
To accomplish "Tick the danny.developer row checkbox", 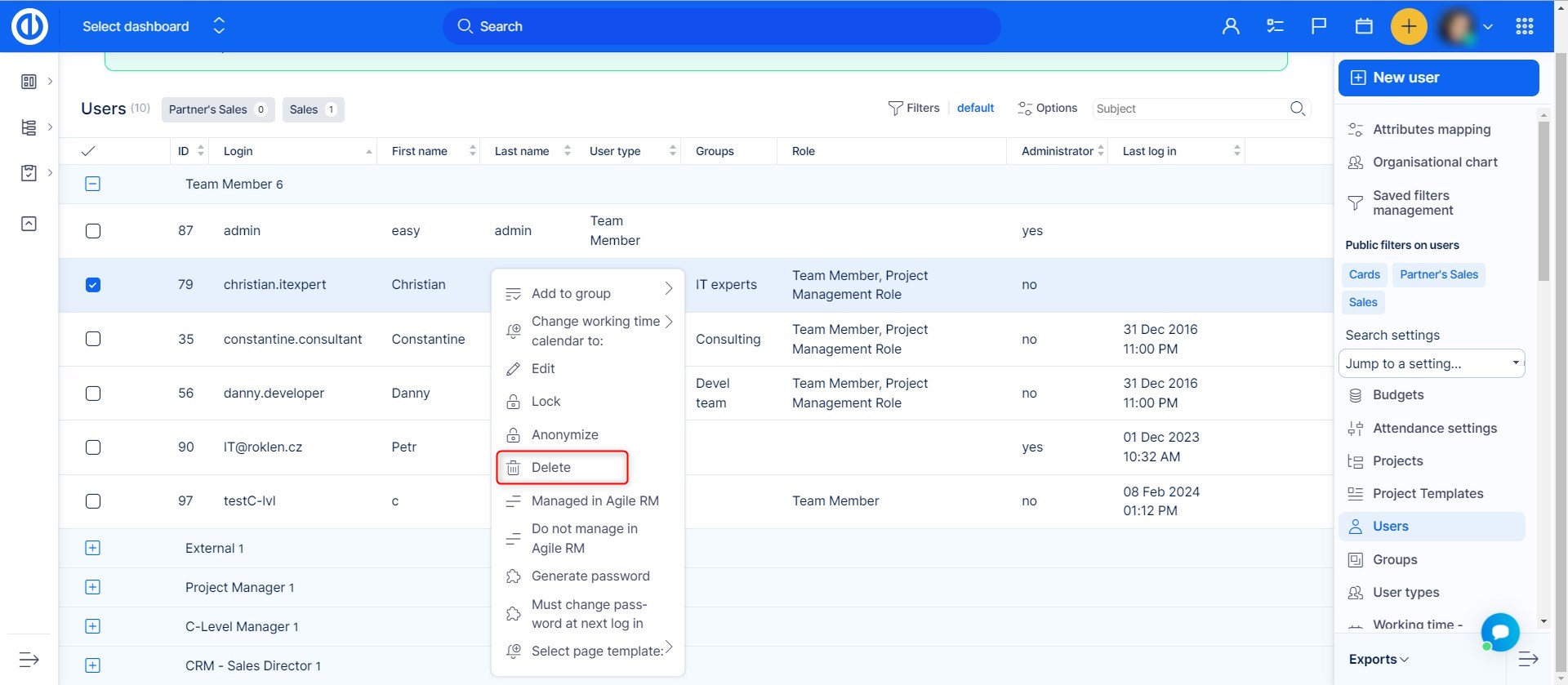I will (93, 394).
